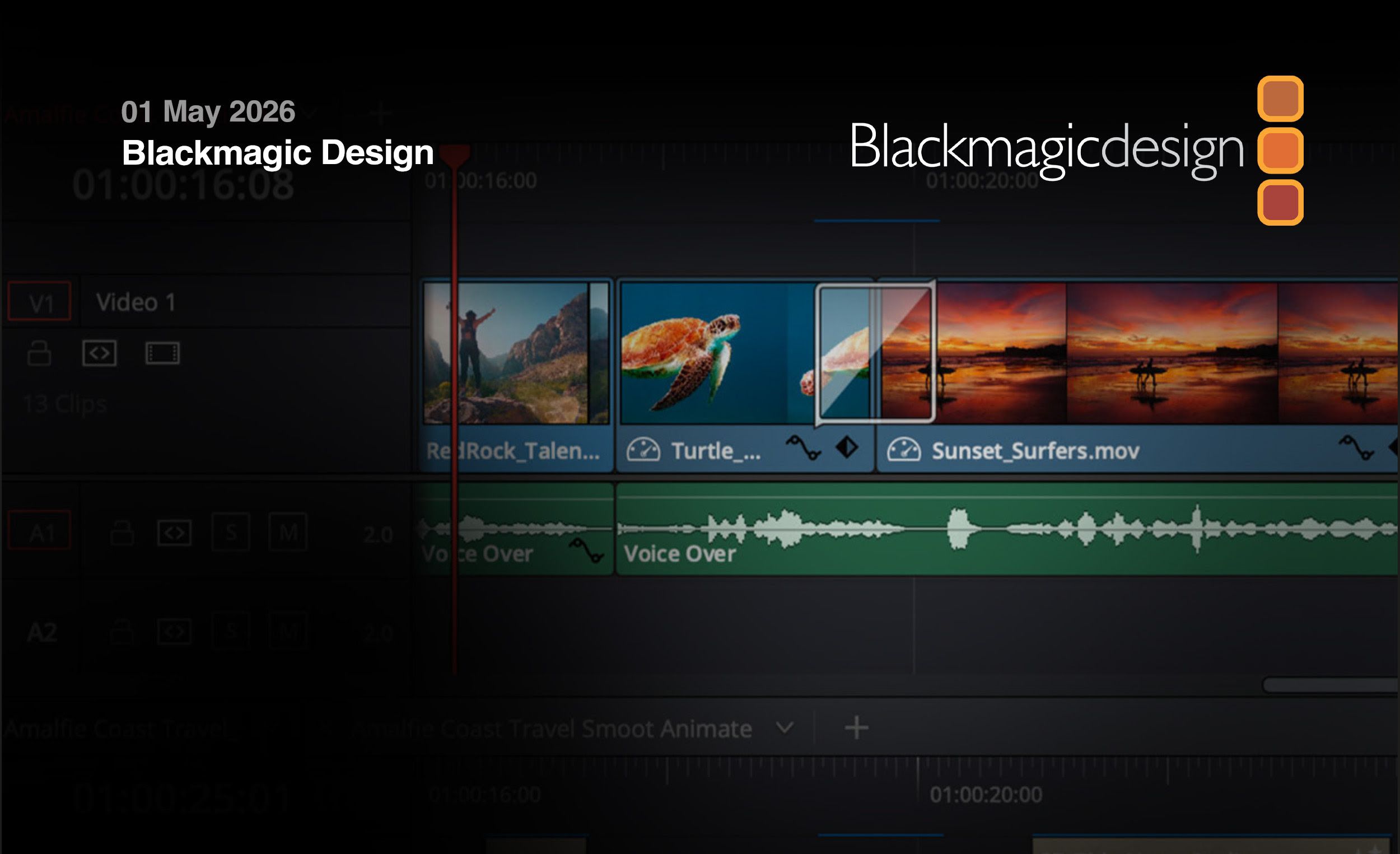Click the upper ruler at 01:00:20:00
Viewport: 1400px width, 854px height.
point(982,181)
